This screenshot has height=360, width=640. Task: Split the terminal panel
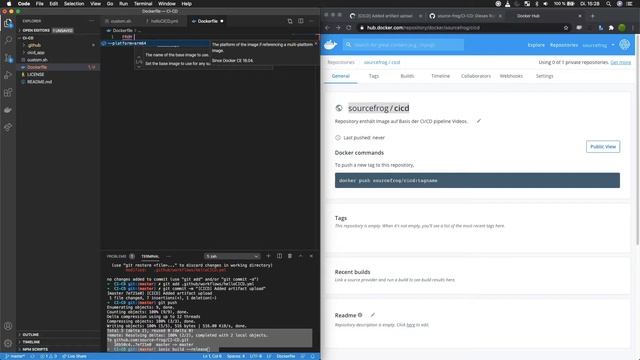click(279, 256)
